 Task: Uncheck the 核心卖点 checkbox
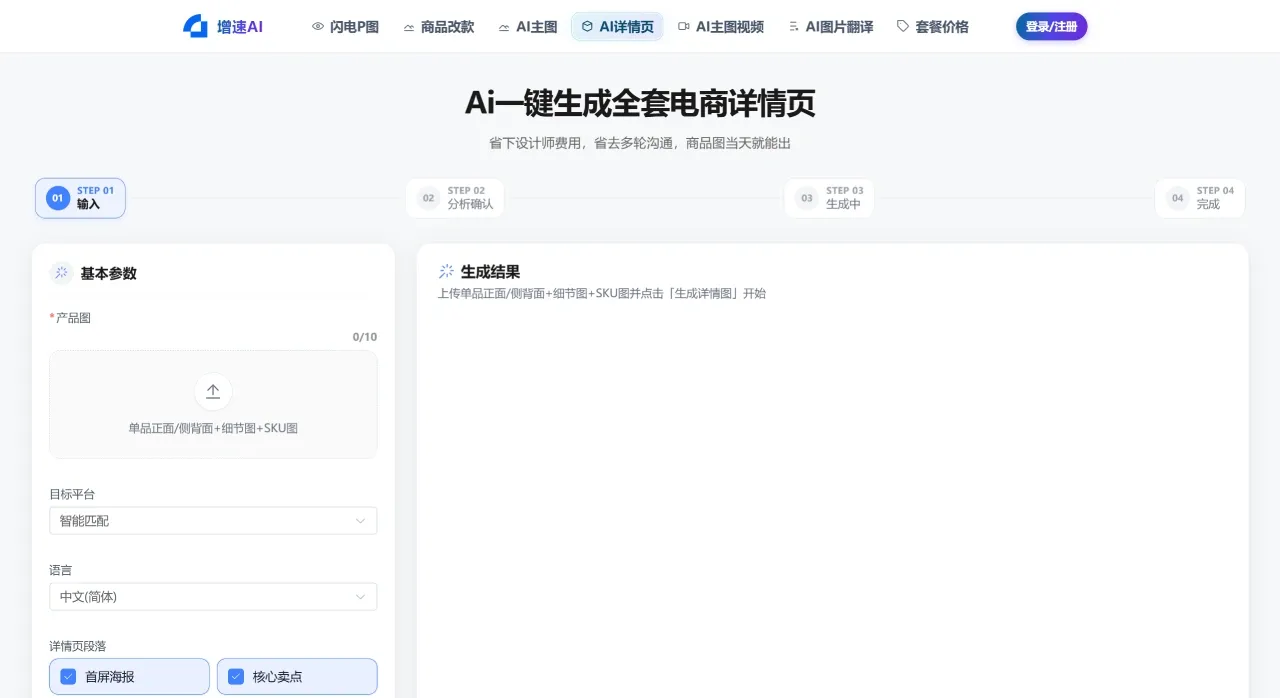point(236,676)
